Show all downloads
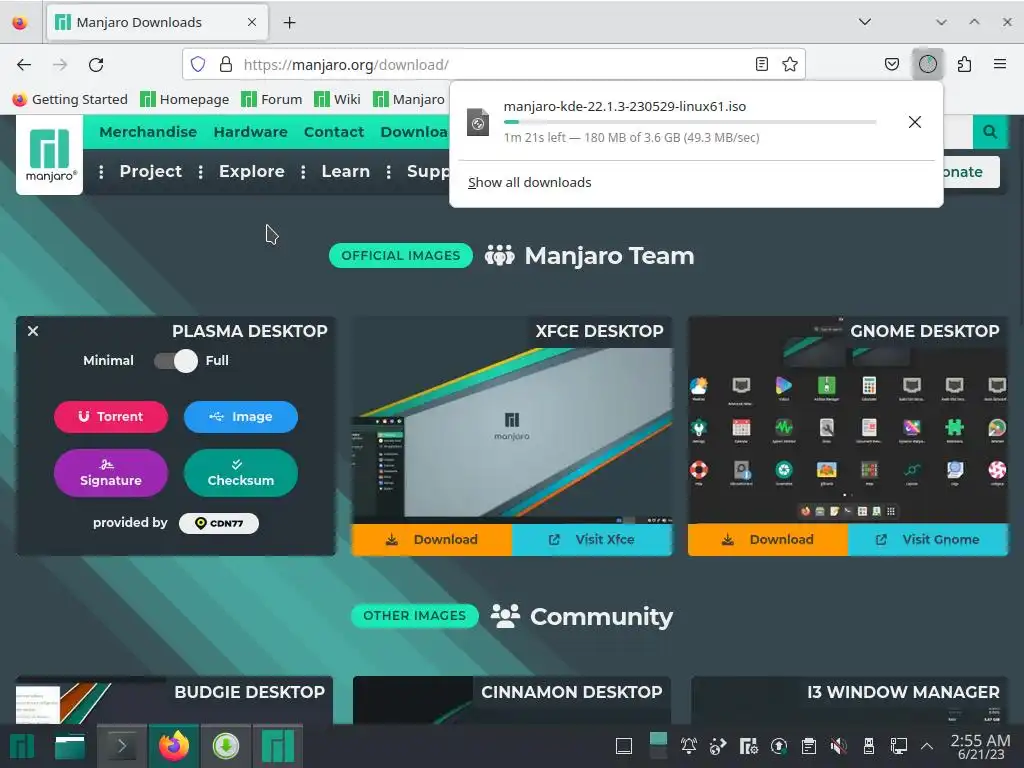The image size is (1024, 768). pyautogui.click(x=530, y=183)
